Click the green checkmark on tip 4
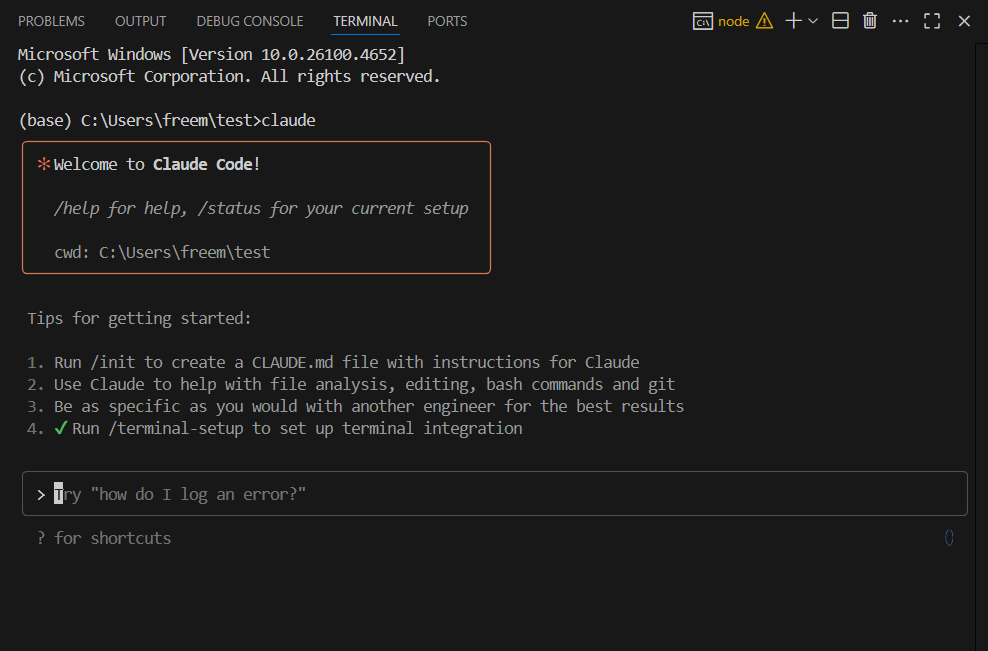Image resolution: width=988 pixels, height=651 pixels. pos(60,429)
